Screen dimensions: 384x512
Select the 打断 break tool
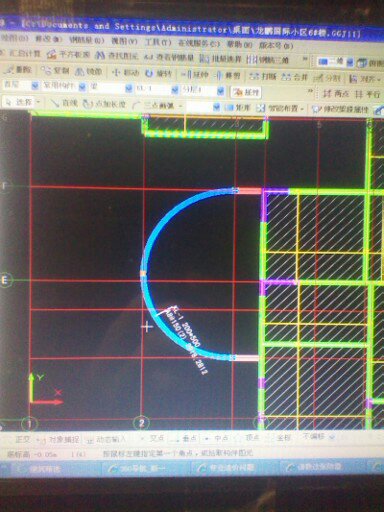click(x=263, y=76)
